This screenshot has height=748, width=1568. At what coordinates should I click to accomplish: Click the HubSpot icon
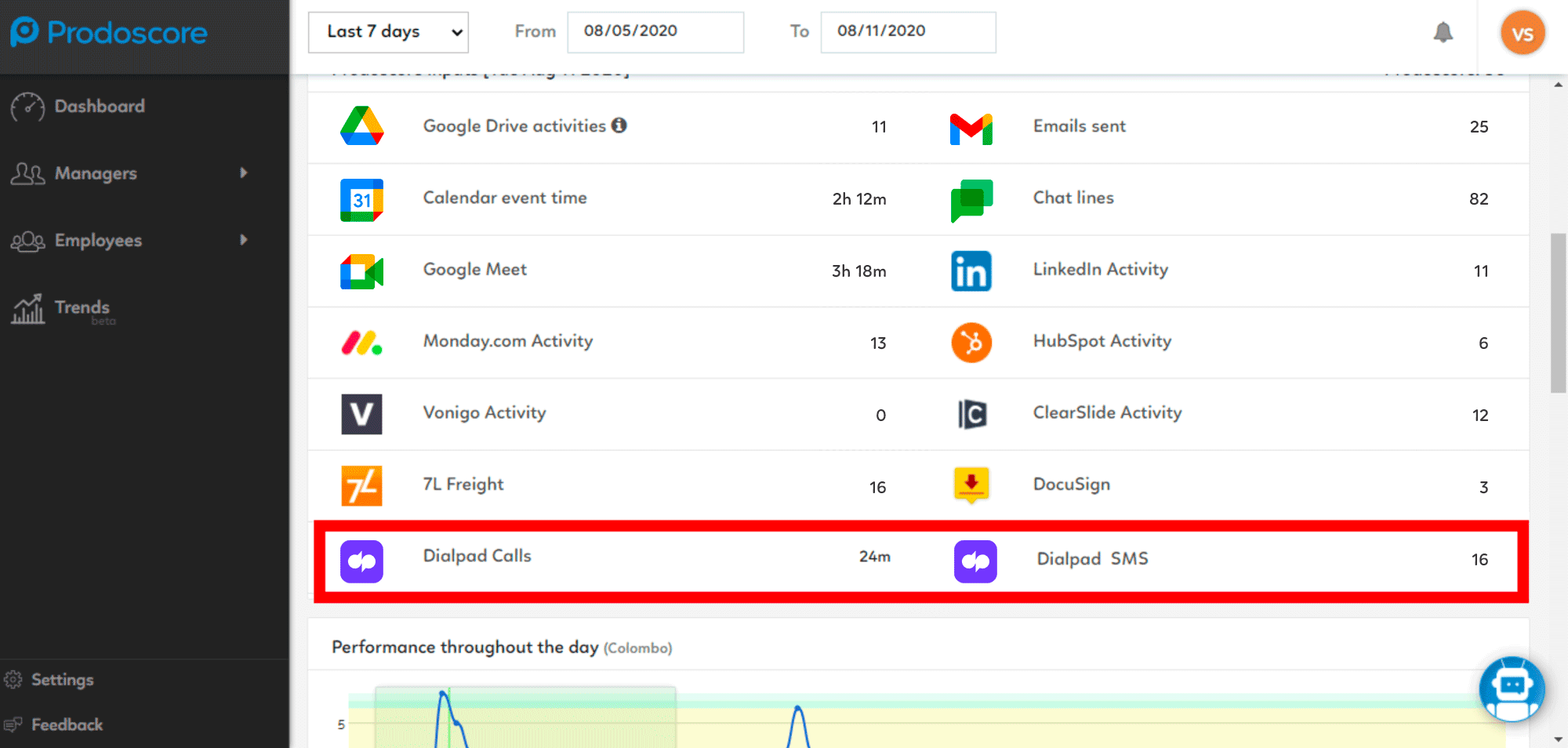(971, 343)
